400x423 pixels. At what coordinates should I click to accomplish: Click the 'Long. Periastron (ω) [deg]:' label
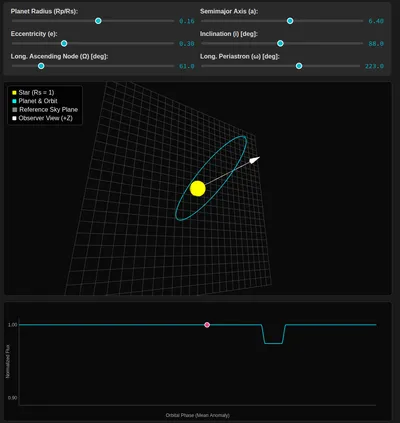pos(240,56)
